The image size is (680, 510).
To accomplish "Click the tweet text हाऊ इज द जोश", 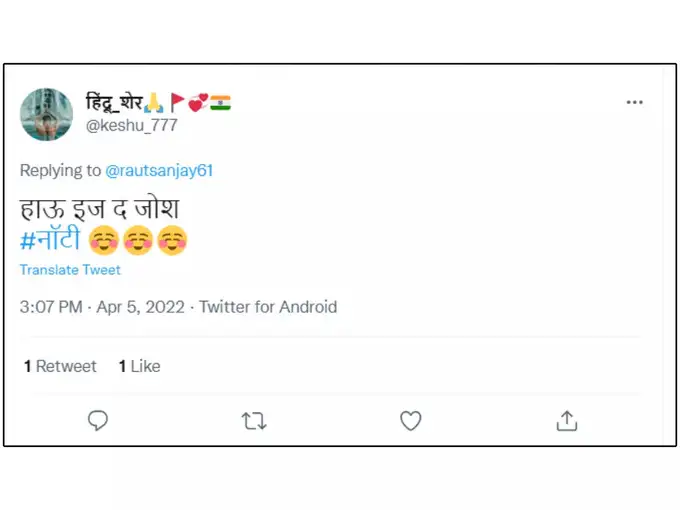I will pos(99,210).
